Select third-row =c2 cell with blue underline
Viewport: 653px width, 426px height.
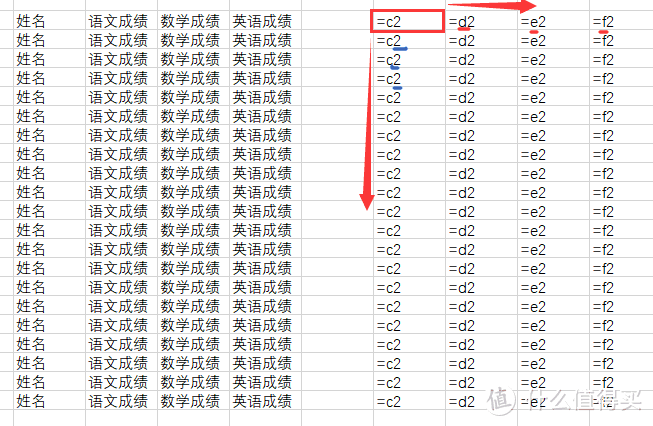click(x=409, y=60)
